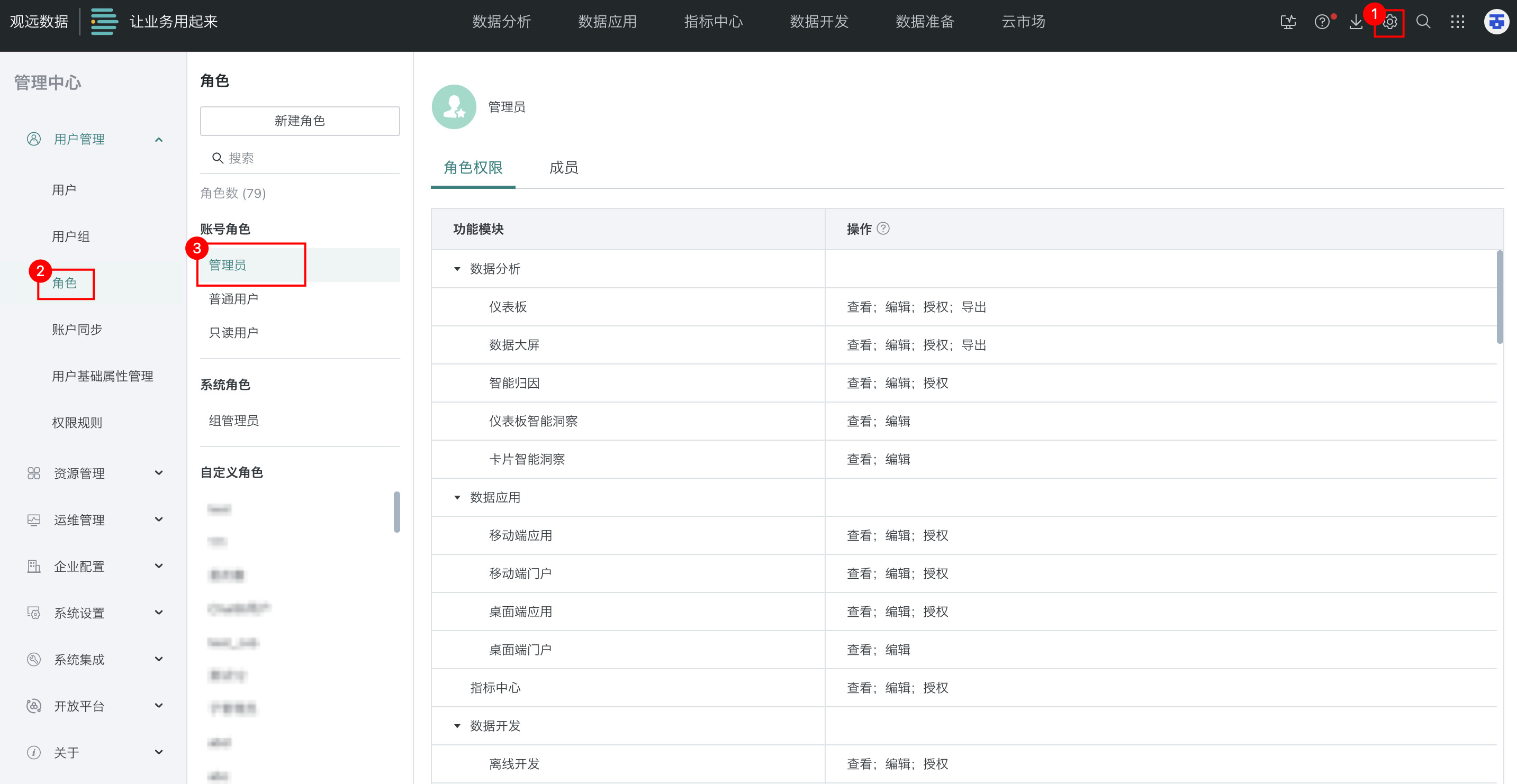Open the apps grid icon in top bar
Viewport: 1517px width, 784px height.
tap(1458, 22)
